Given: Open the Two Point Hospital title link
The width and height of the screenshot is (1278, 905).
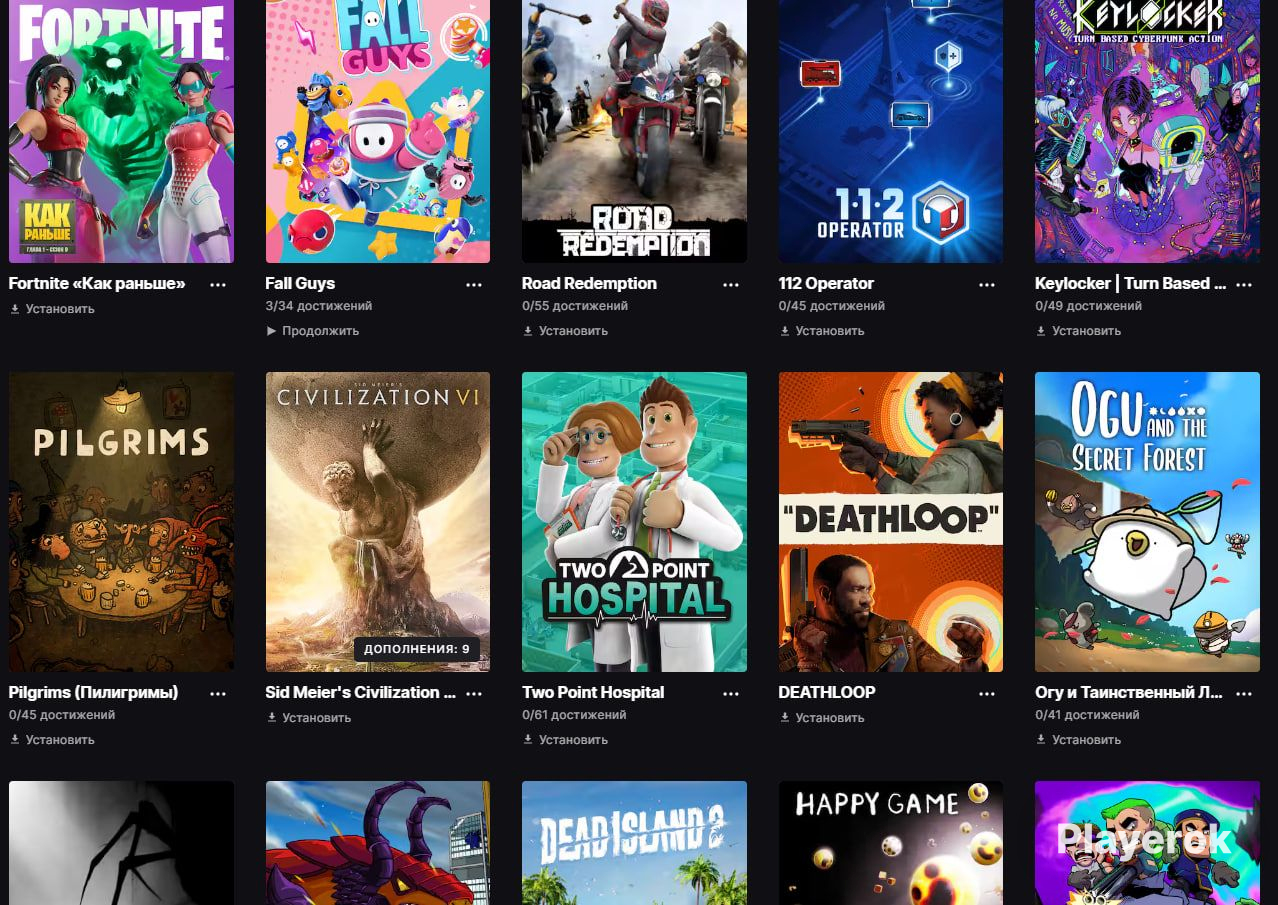Looking at the screenshot, I should 593,693.
